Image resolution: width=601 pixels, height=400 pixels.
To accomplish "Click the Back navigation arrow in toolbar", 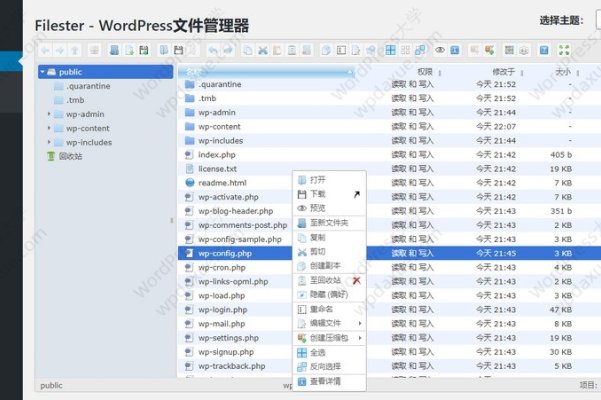I will click(46, 50).
